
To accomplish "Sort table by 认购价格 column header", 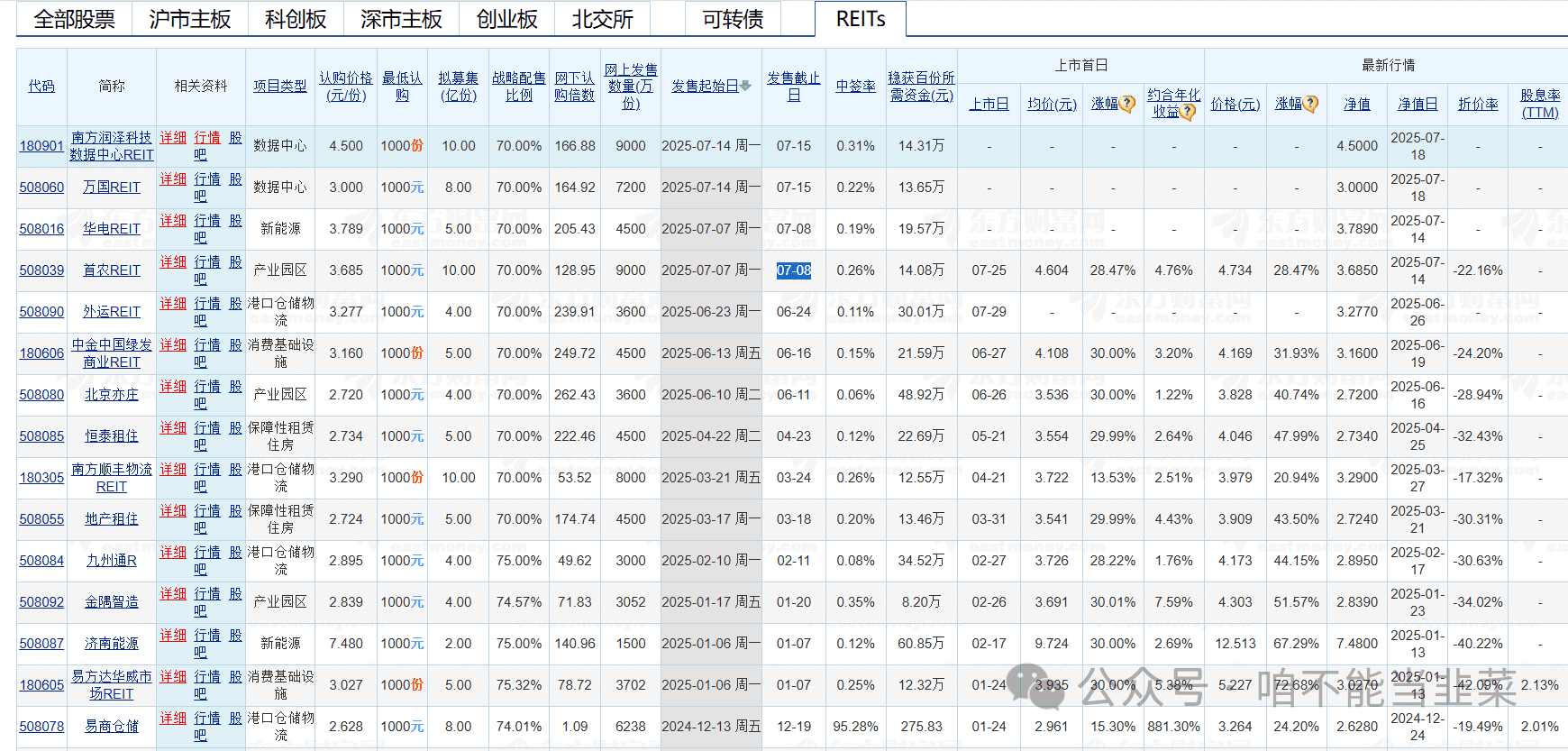I will tap(346, 87).
